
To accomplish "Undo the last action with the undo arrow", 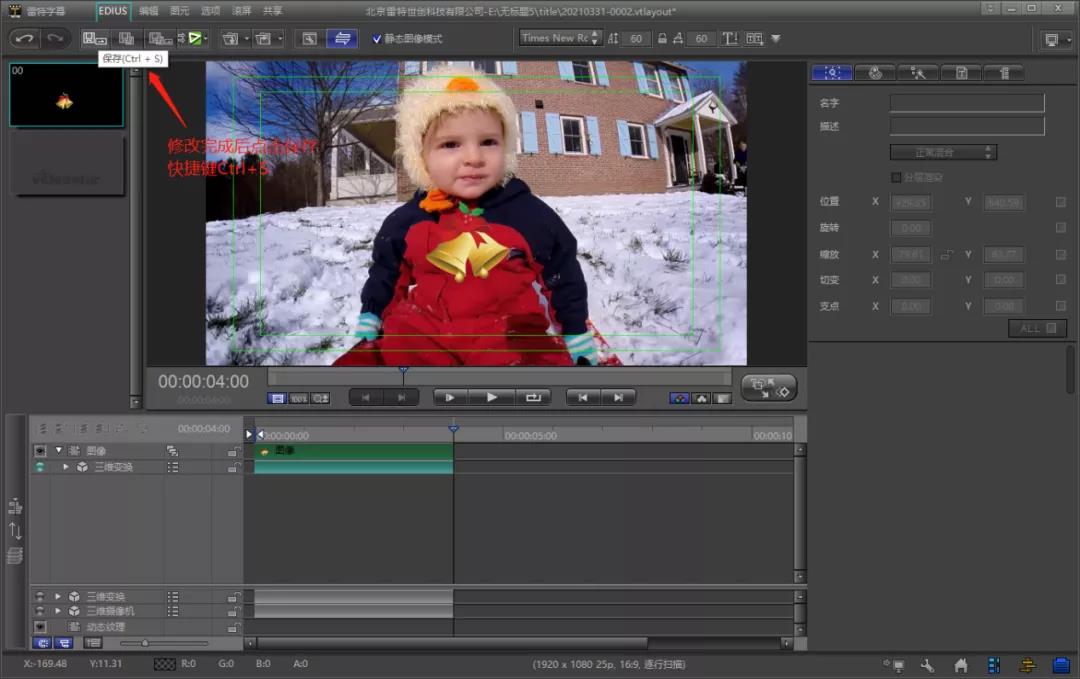I will pyautogui.click(x=25, y=39).
